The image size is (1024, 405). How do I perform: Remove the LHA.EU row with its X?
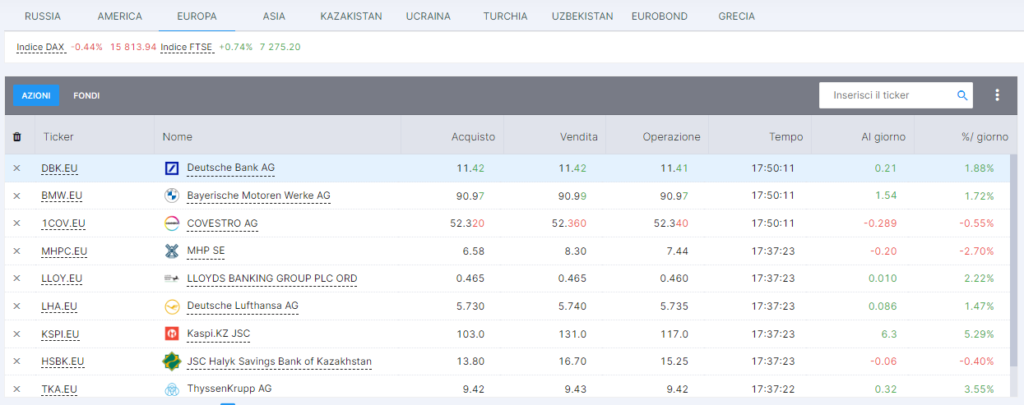(x=17, y=306)
